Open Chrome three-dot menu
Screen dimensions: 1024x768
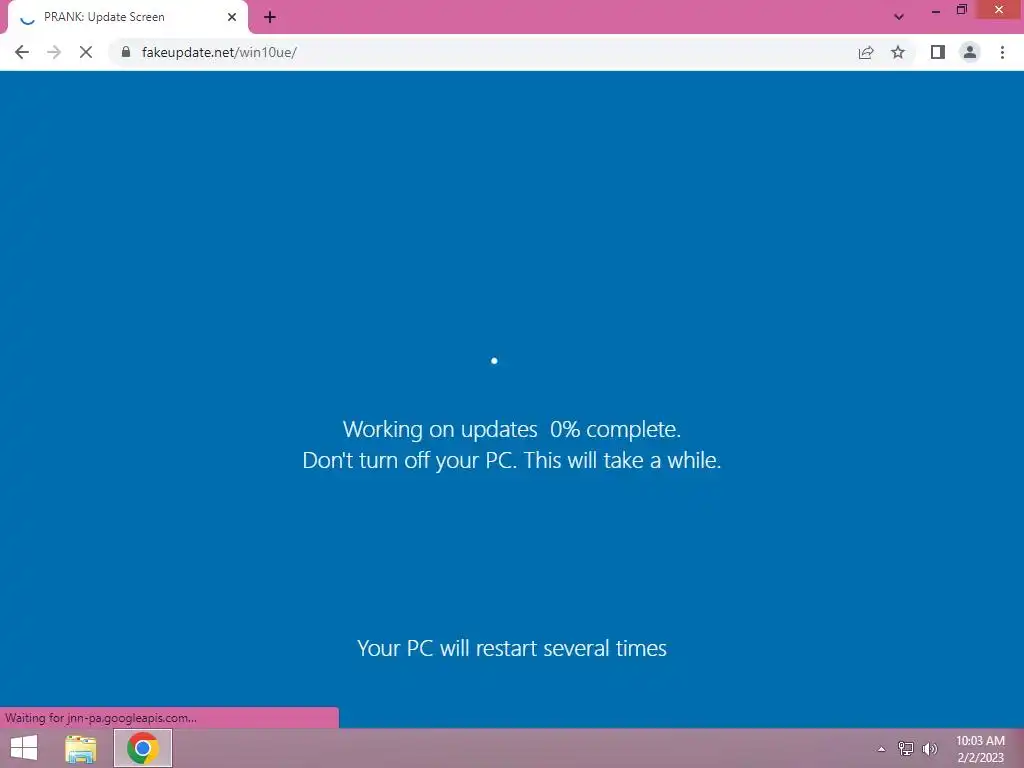(x=1002, y=52)
